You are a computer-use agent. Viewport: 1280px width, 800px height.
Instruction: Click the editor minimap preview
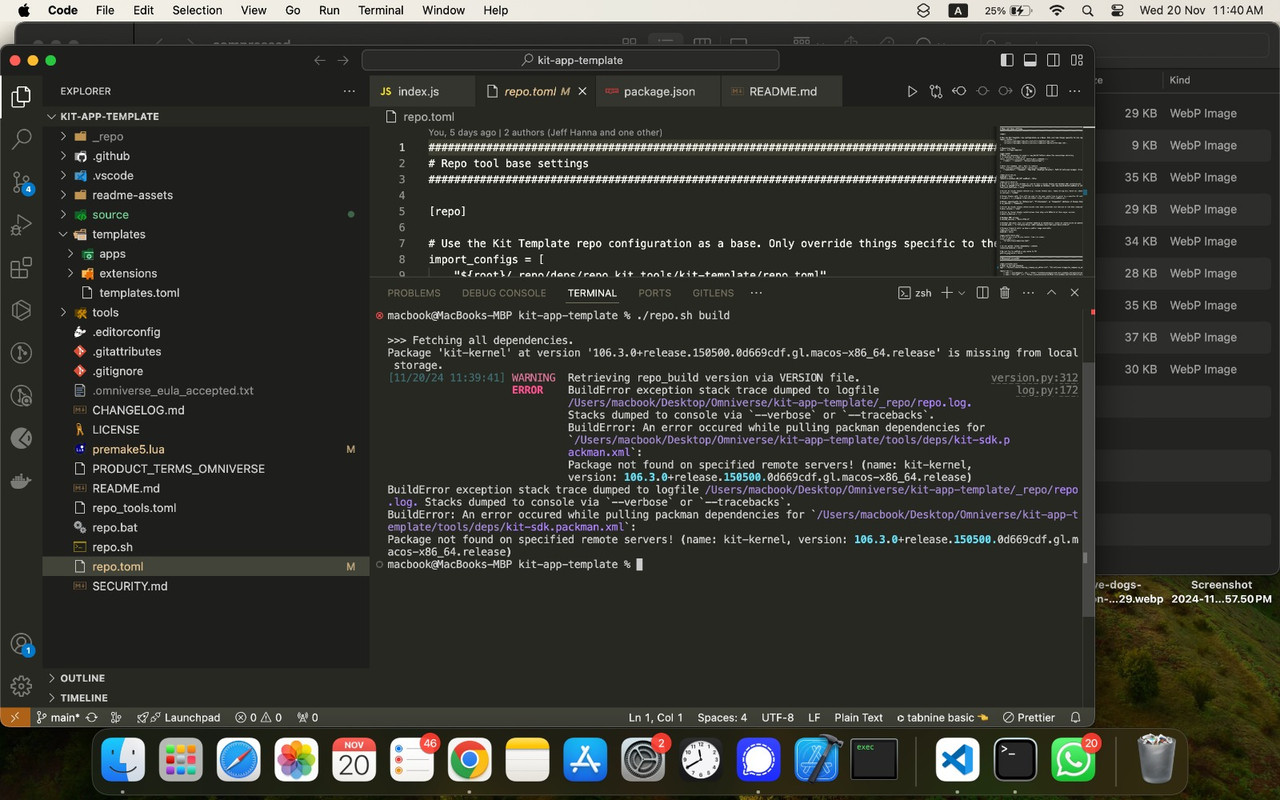[1039, 200]
